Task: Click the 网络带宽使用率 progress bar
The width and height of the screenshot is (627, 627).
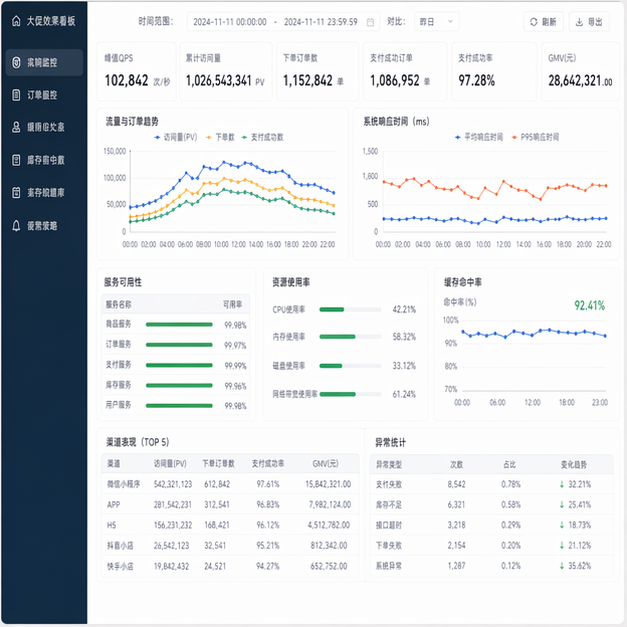Action: click(350, 394)
